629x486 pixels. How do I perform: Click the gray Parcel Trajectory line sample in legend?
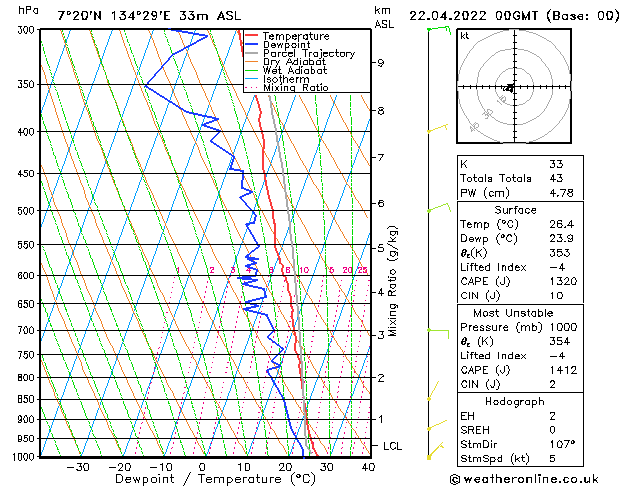tap(251, 53)
